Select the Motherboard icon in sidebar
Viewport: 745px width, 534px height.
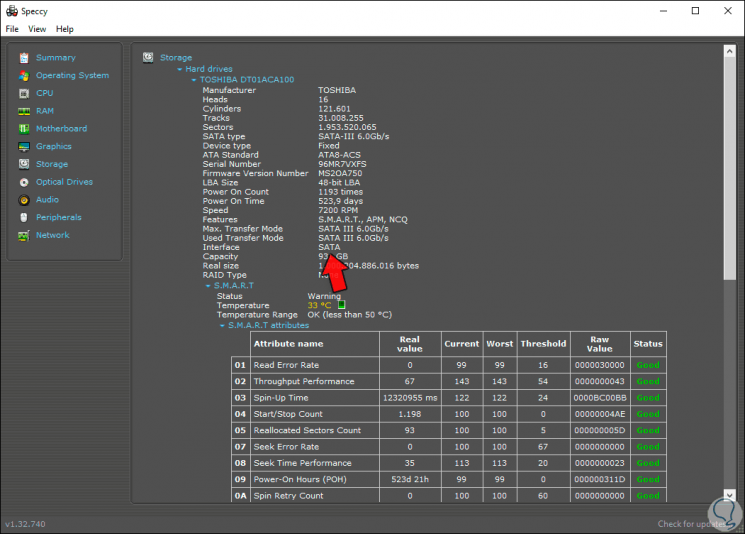[24, 129]
